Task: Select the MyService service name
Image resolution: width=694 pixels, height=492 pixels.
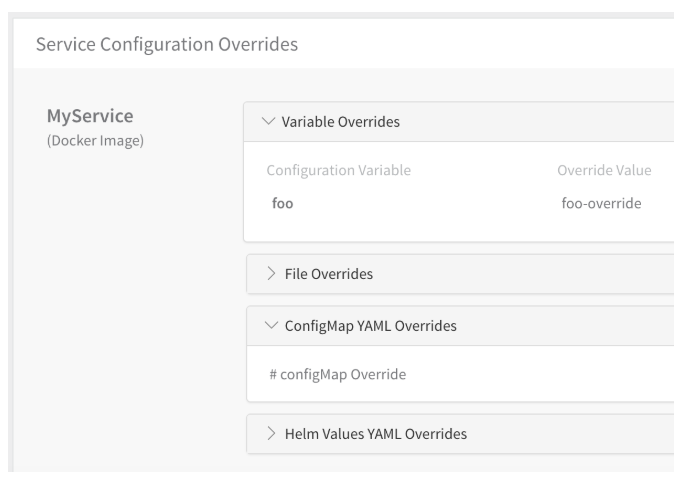Action: click(x=90, y=116)
